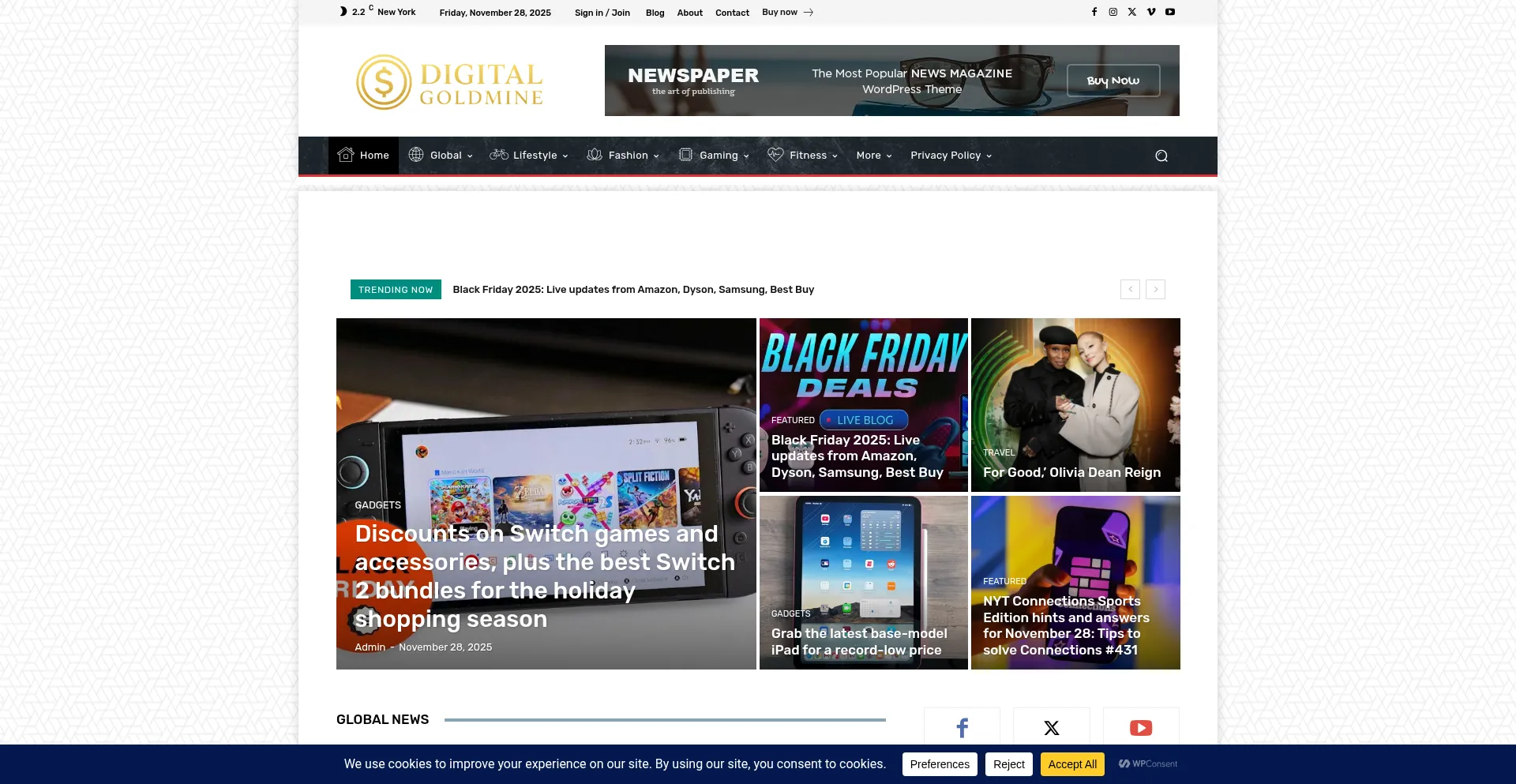
Task: Expand the Gaming menu dropdown
Action: coord(715,156)
